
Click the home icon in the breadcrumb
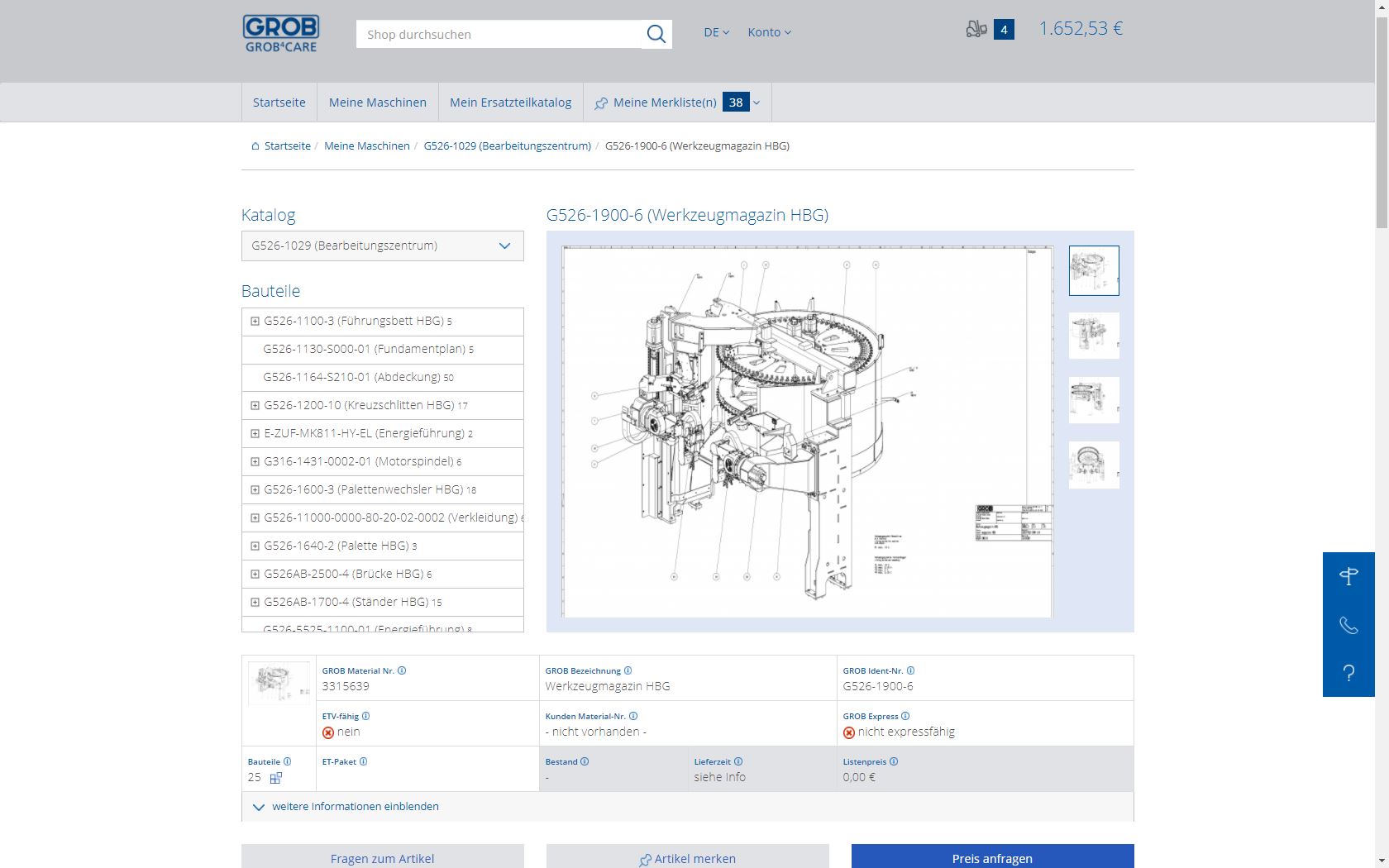255,146
